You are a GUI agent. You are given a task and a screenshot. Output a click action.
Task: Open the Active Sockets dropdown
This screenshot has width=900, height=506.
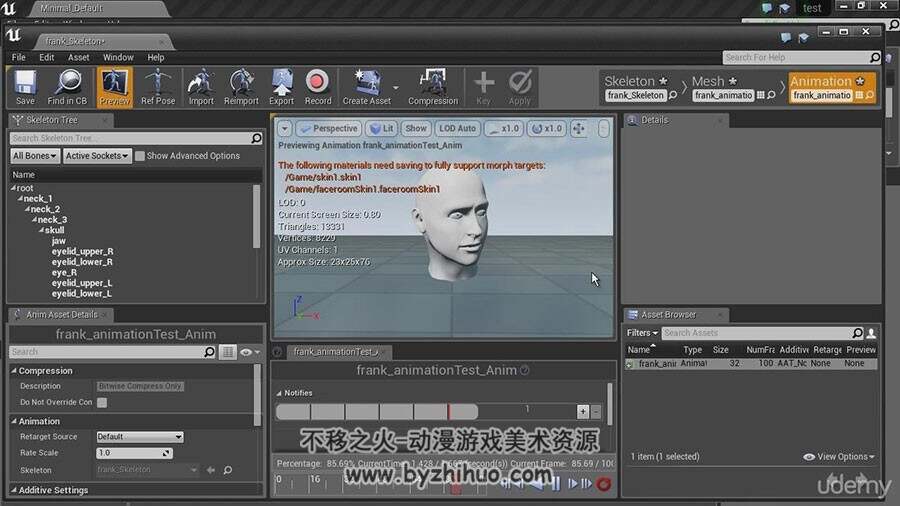97,156
